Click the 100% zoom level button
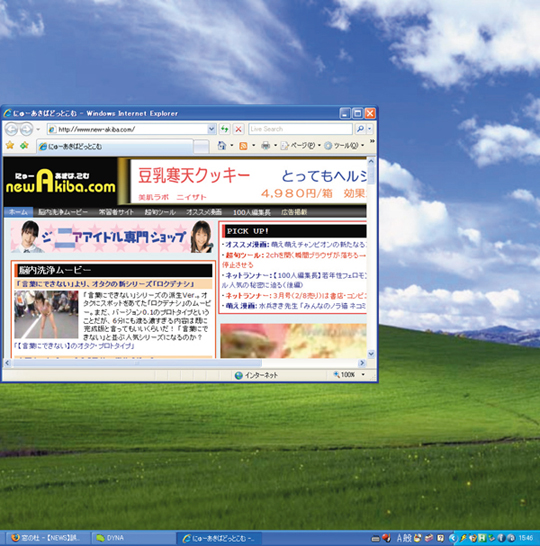 tap(344, 375)
